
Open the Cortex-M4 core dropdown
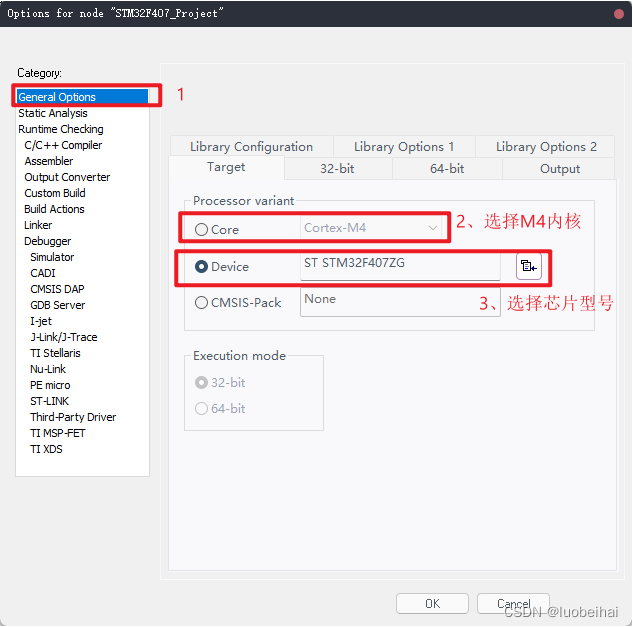[372, 228]
